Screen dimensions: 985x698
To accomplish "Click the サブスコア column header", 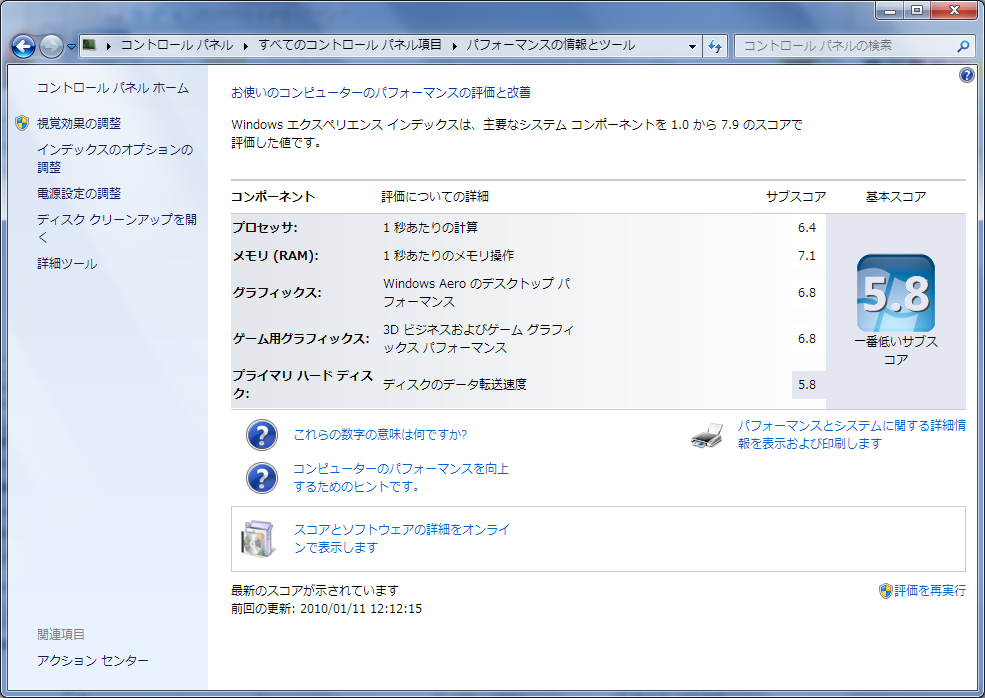I will [796, 197].
